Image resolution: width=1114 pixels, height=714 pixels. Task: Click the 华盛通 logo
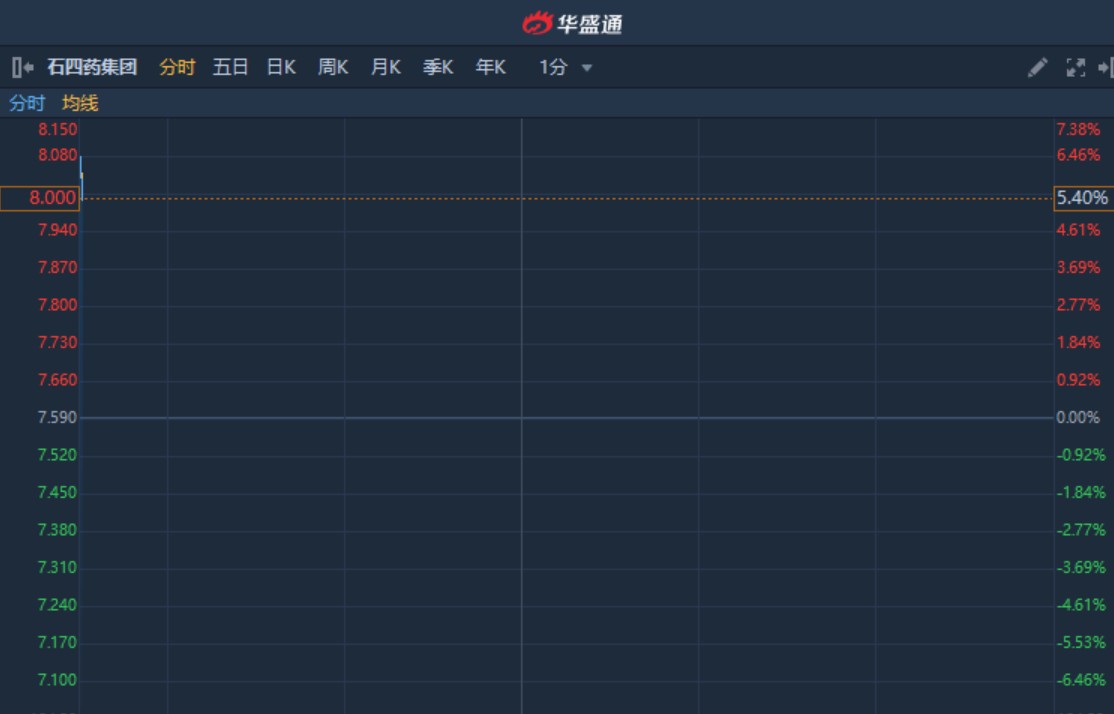tap(573, 23)
